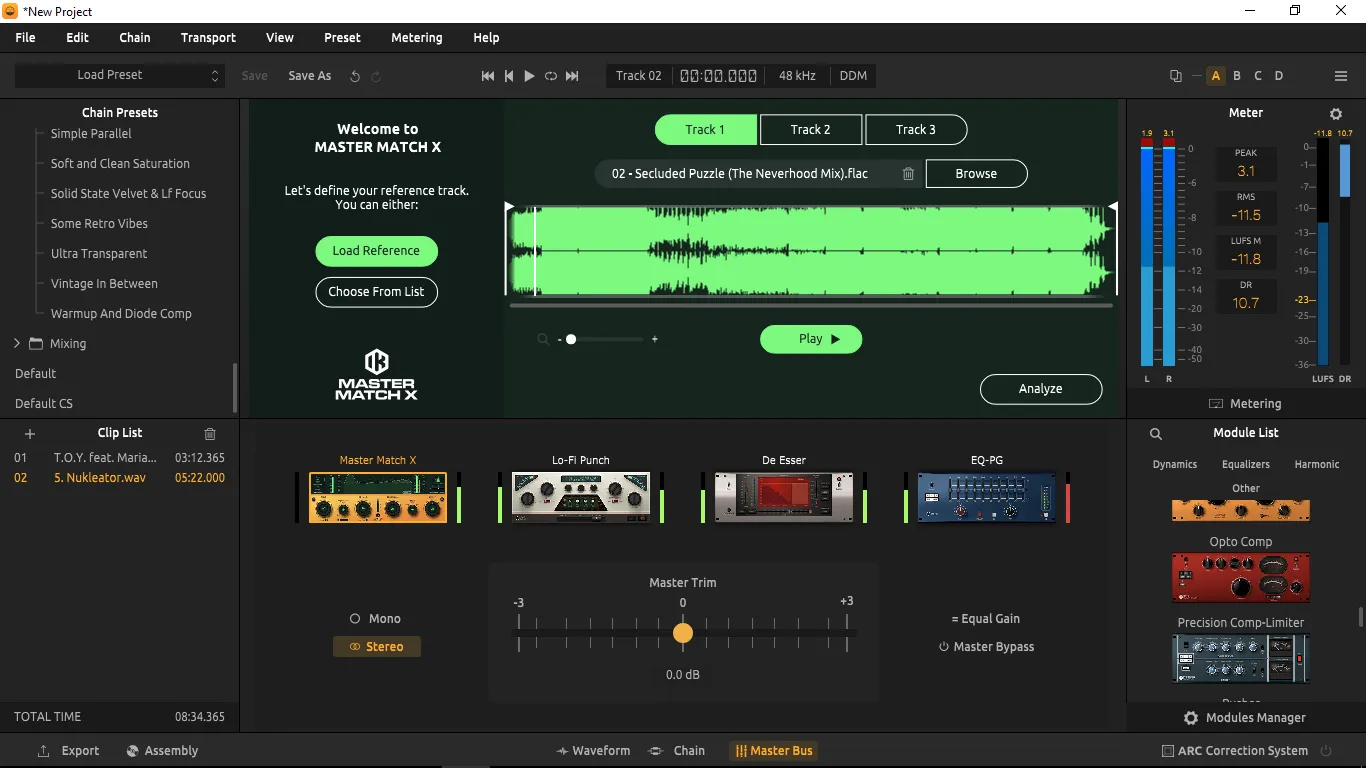Select the De Esser module thumbnail
The height and width of the screenshot is (768, 1366).
784,497
